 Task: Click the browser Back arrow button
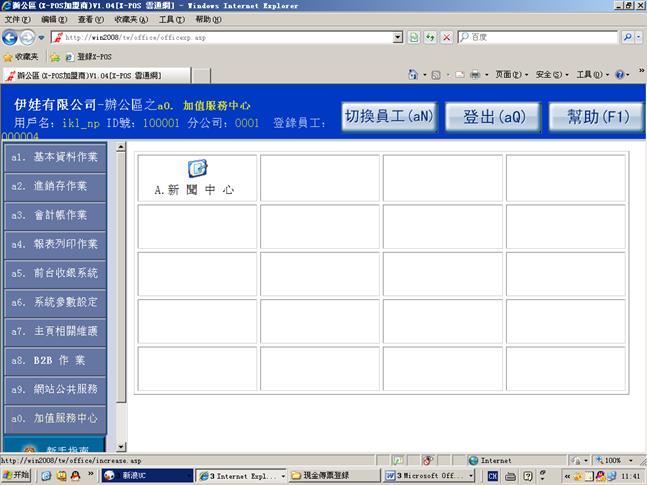tap(12, 37)
